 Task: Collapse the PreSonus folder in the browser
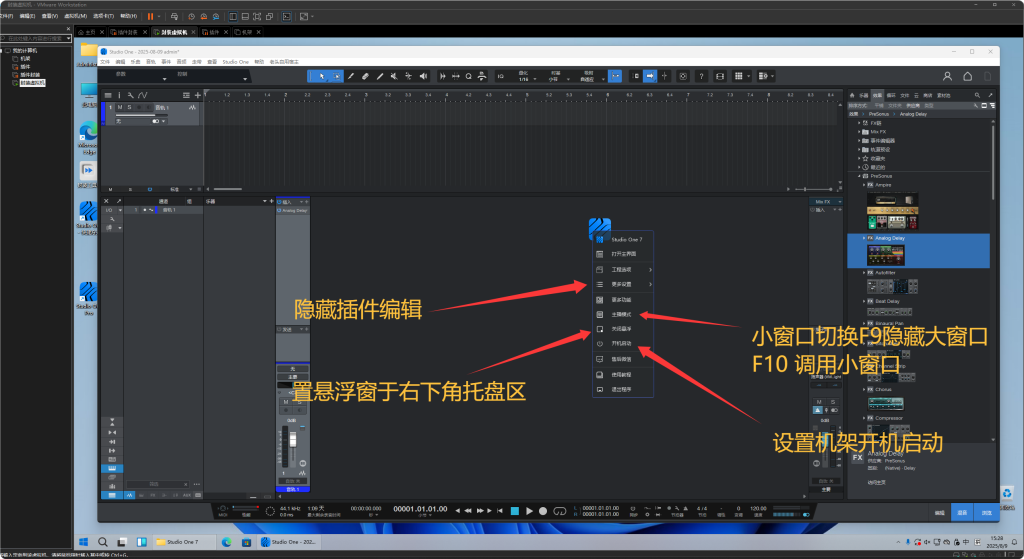859,176
